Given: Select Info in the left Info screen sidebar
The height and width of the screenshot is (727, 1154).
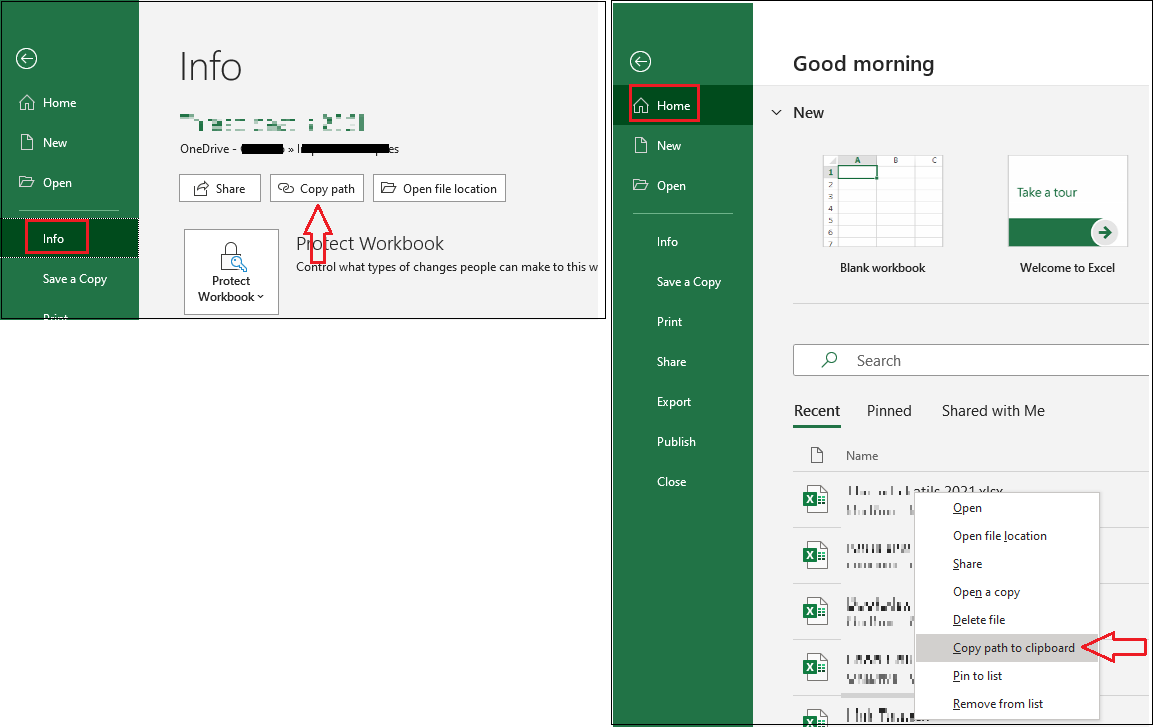Looking at the screenshot, I should pyautogui.click(x=69, y=238).
